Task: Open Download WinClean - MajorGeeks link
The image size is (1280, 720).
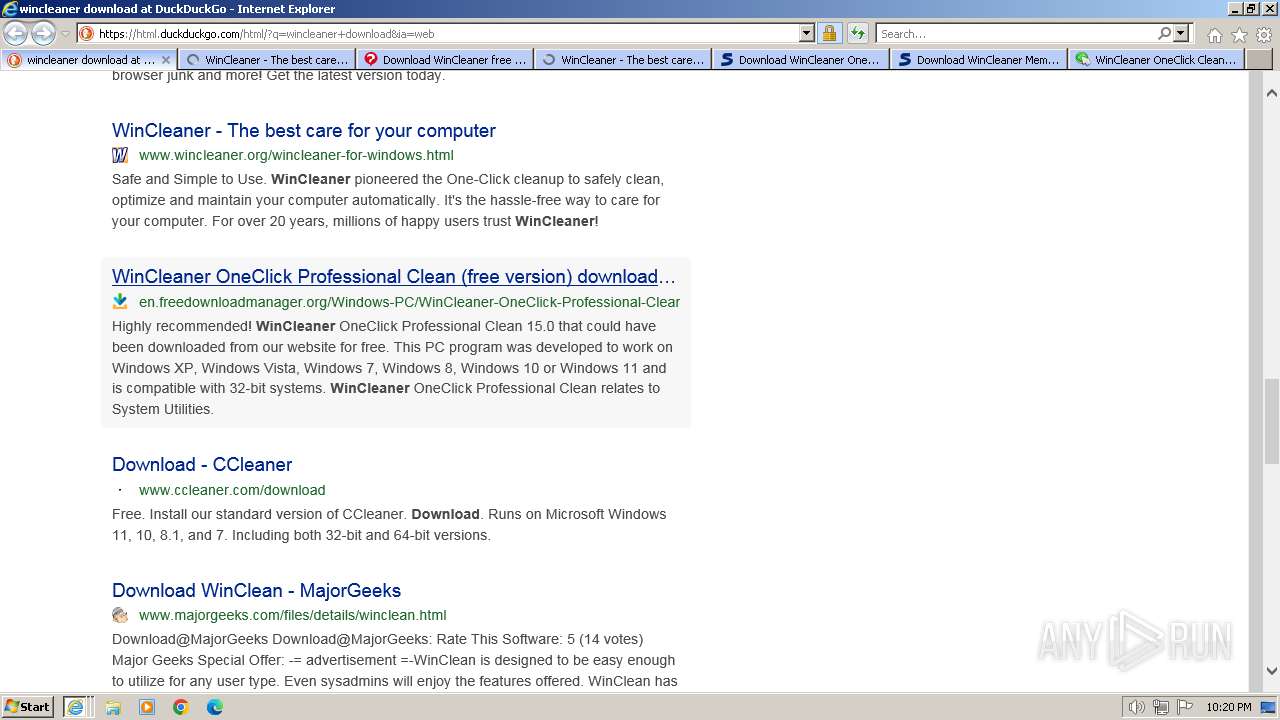Action: click(256, 590)
